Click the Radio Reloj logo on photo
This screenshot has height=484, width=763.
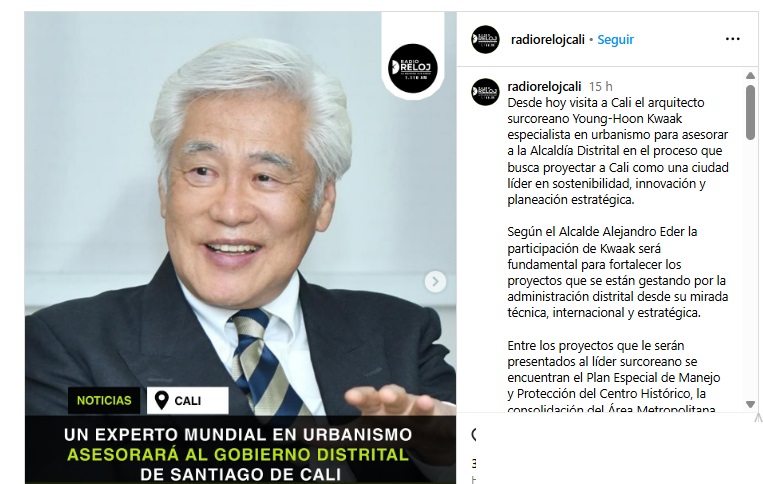point(413,68)
